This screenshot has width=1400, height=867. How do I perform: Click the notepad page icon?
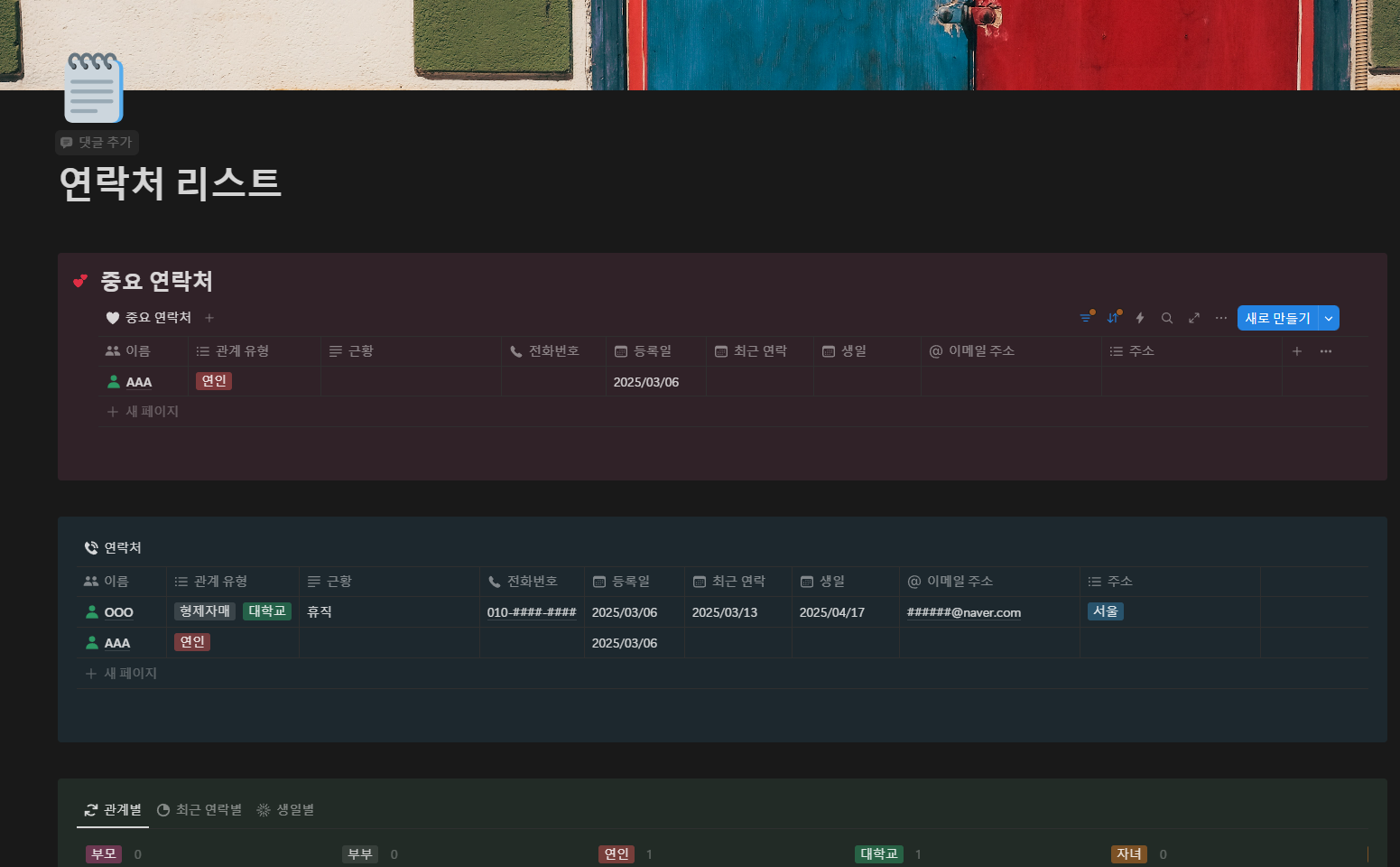pyautogui.click(x=93, y=88)
